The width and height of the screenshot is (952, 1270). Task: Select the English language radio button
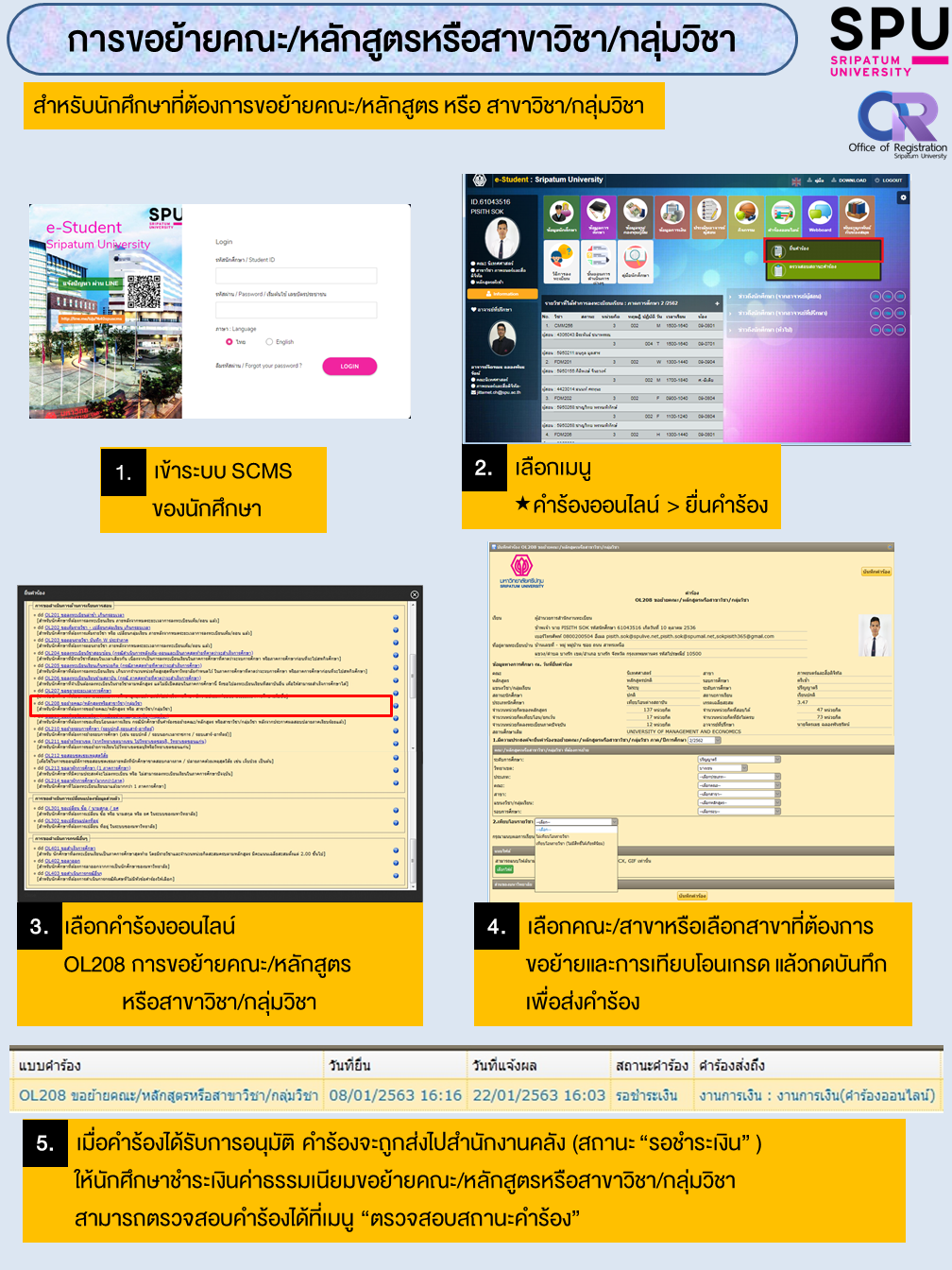tap(269, 342)
